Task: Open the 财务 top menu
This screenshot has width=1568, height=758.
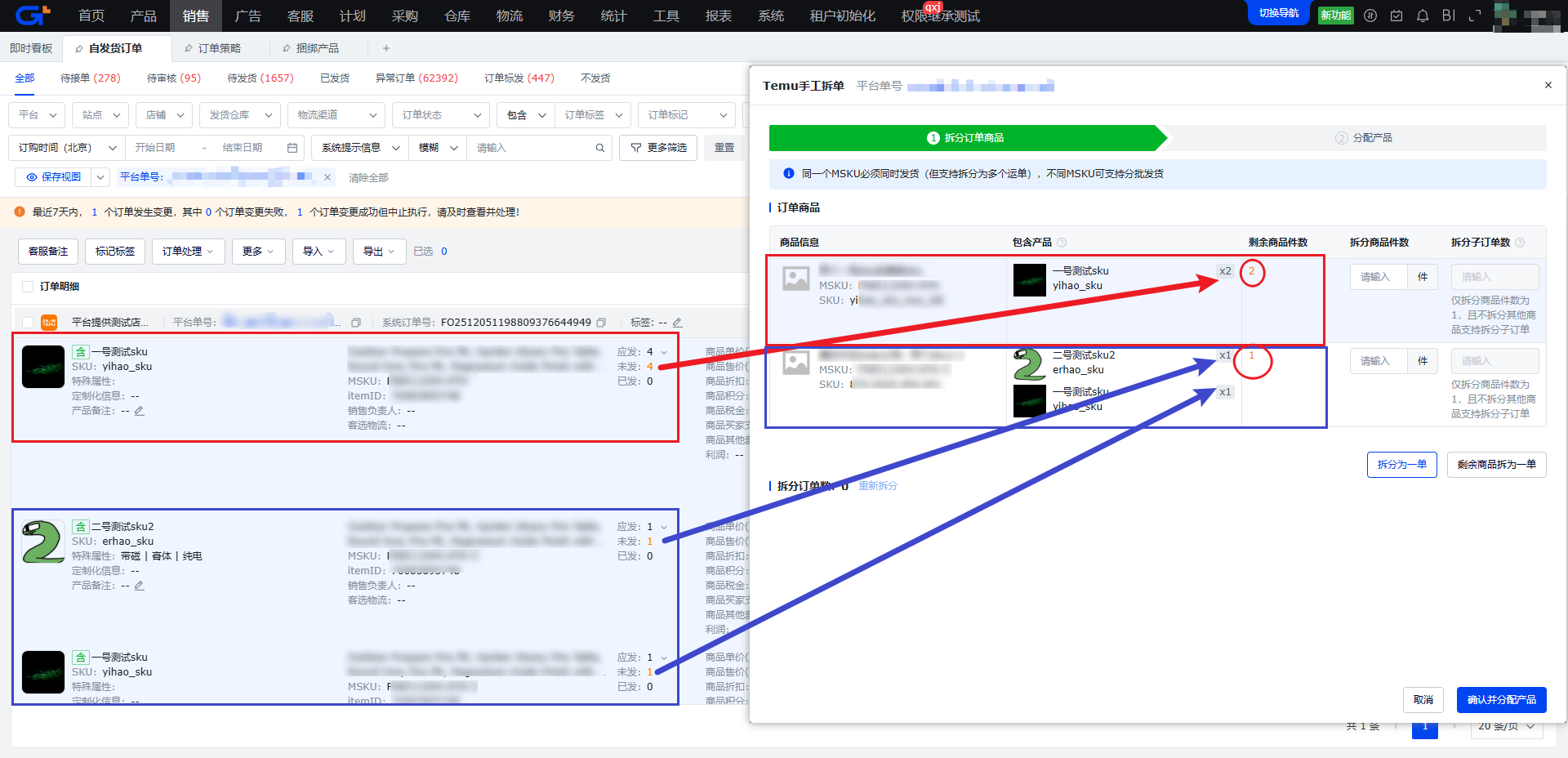Action: coord(562,16)
